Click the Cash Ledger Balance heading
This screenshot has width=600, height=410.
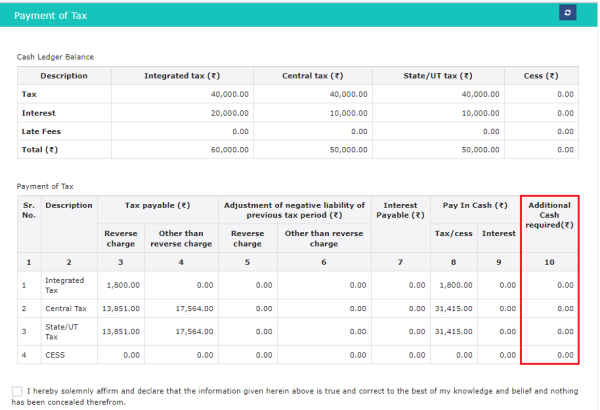[55, 57]
